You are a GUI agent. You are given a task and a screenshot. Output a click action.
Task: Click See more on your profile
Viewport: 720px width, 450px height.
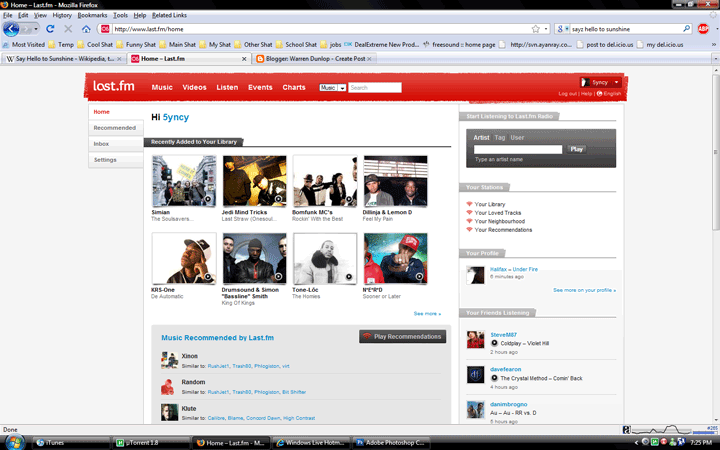tap(584, 290)
